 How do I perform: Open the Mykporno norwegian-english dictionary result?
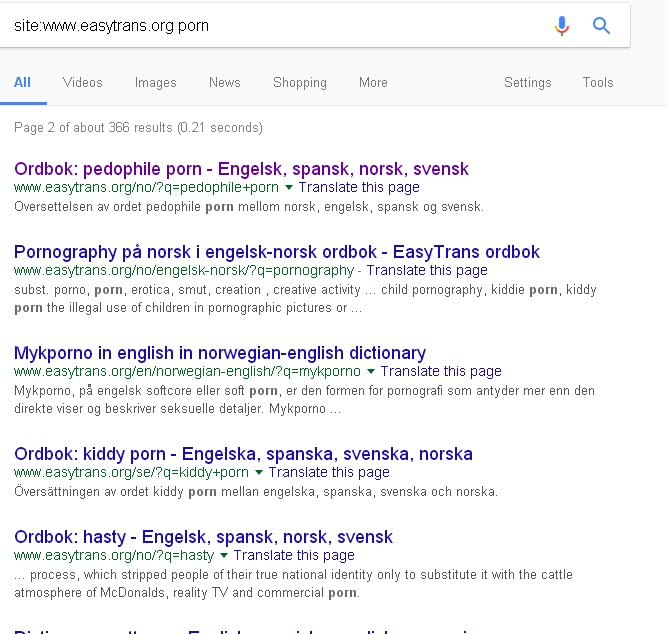[220, 353]
